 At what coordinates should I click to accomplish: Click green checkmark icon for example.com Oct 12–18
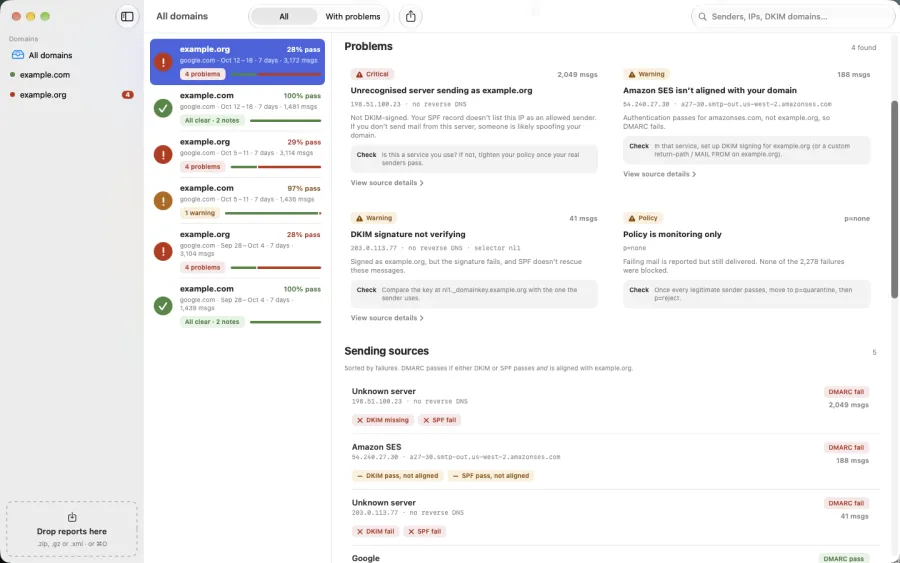pyautogui.click(x=163, y=108)
